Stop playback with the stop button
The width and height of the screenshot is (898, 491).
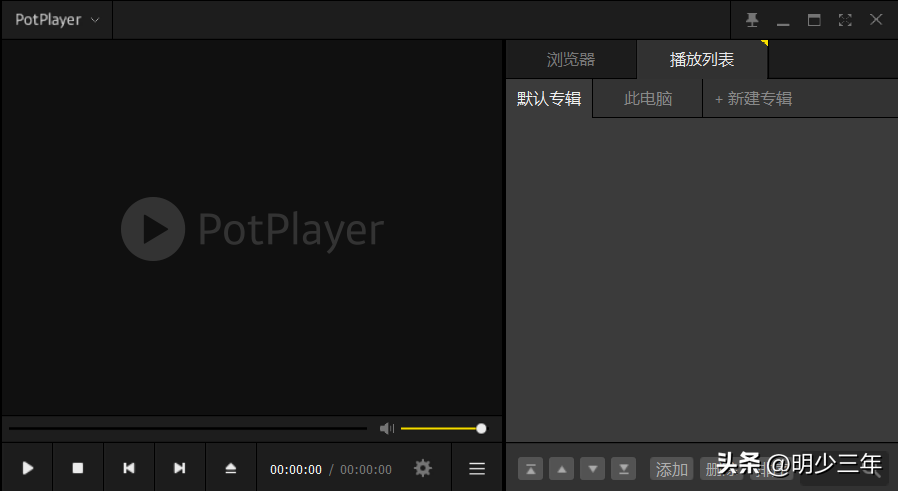(x=78, y=468)
